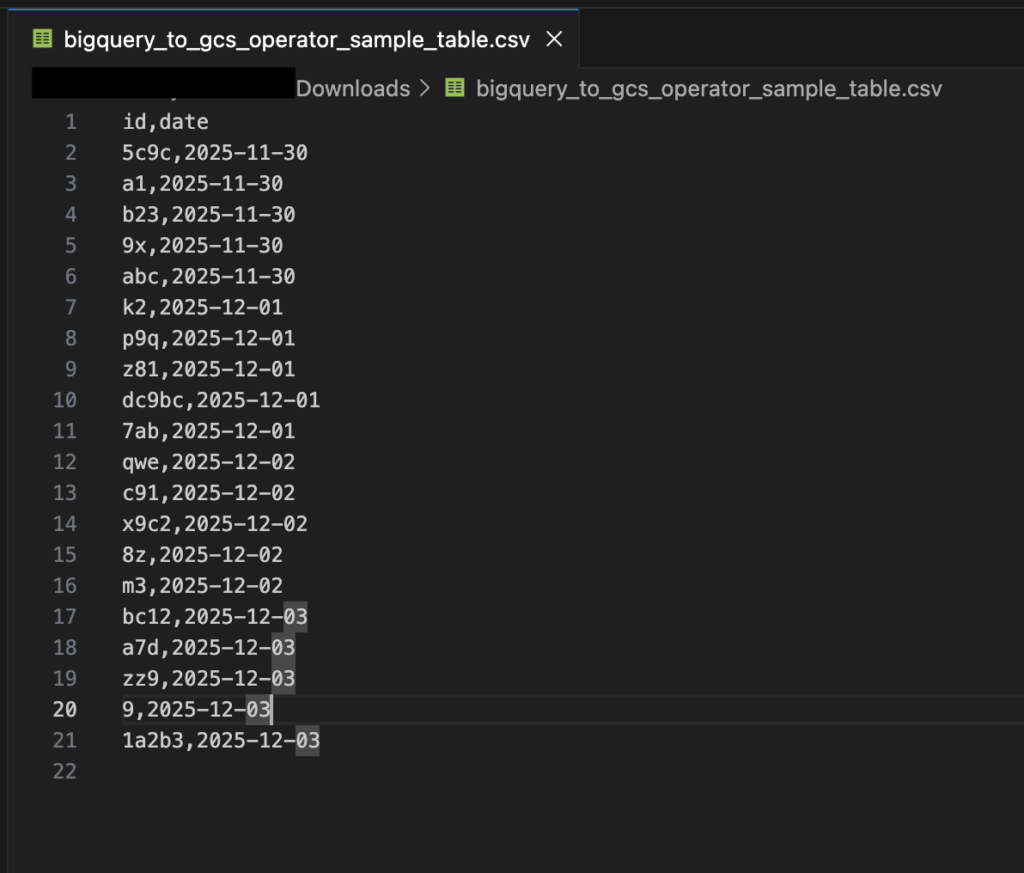Click the breadcrumb chevron after Downloads

click(x=425, y=88)
